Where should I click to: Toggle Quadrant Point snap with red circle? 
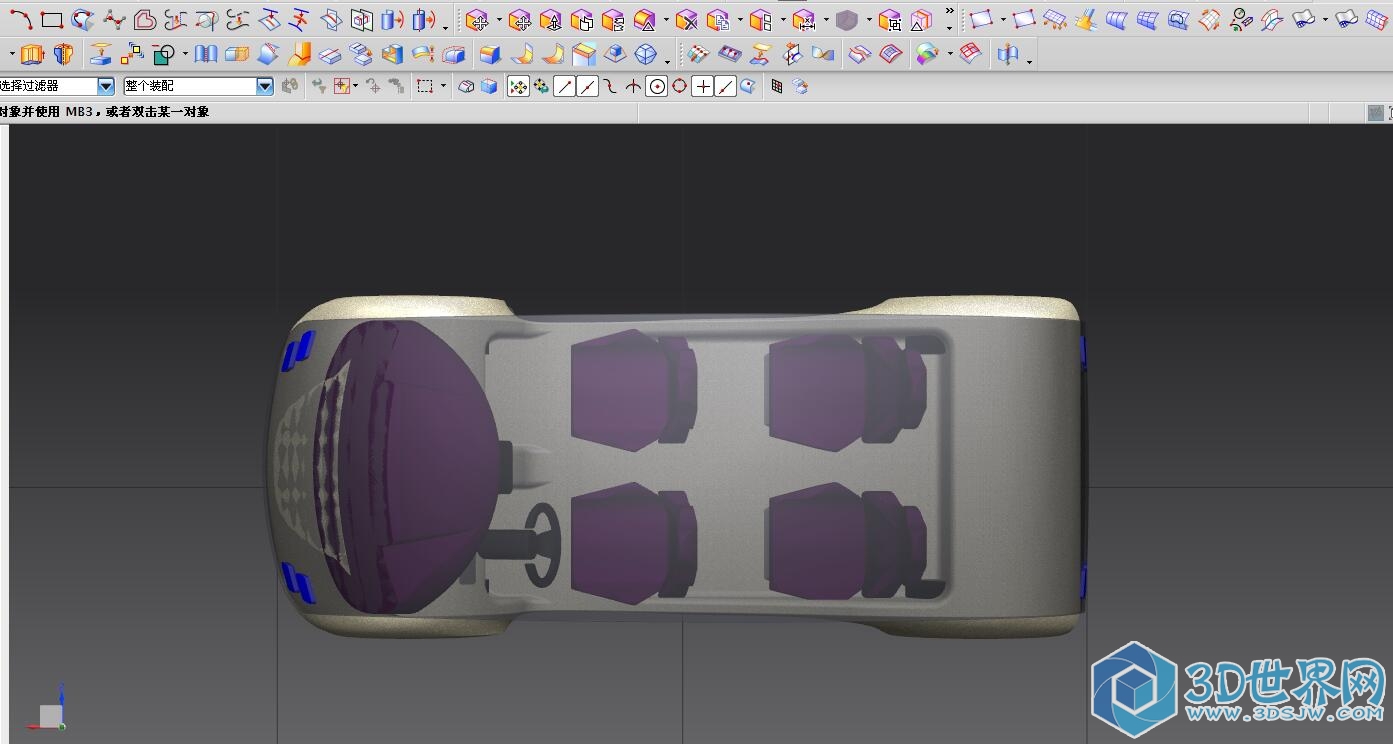(680, 87)
